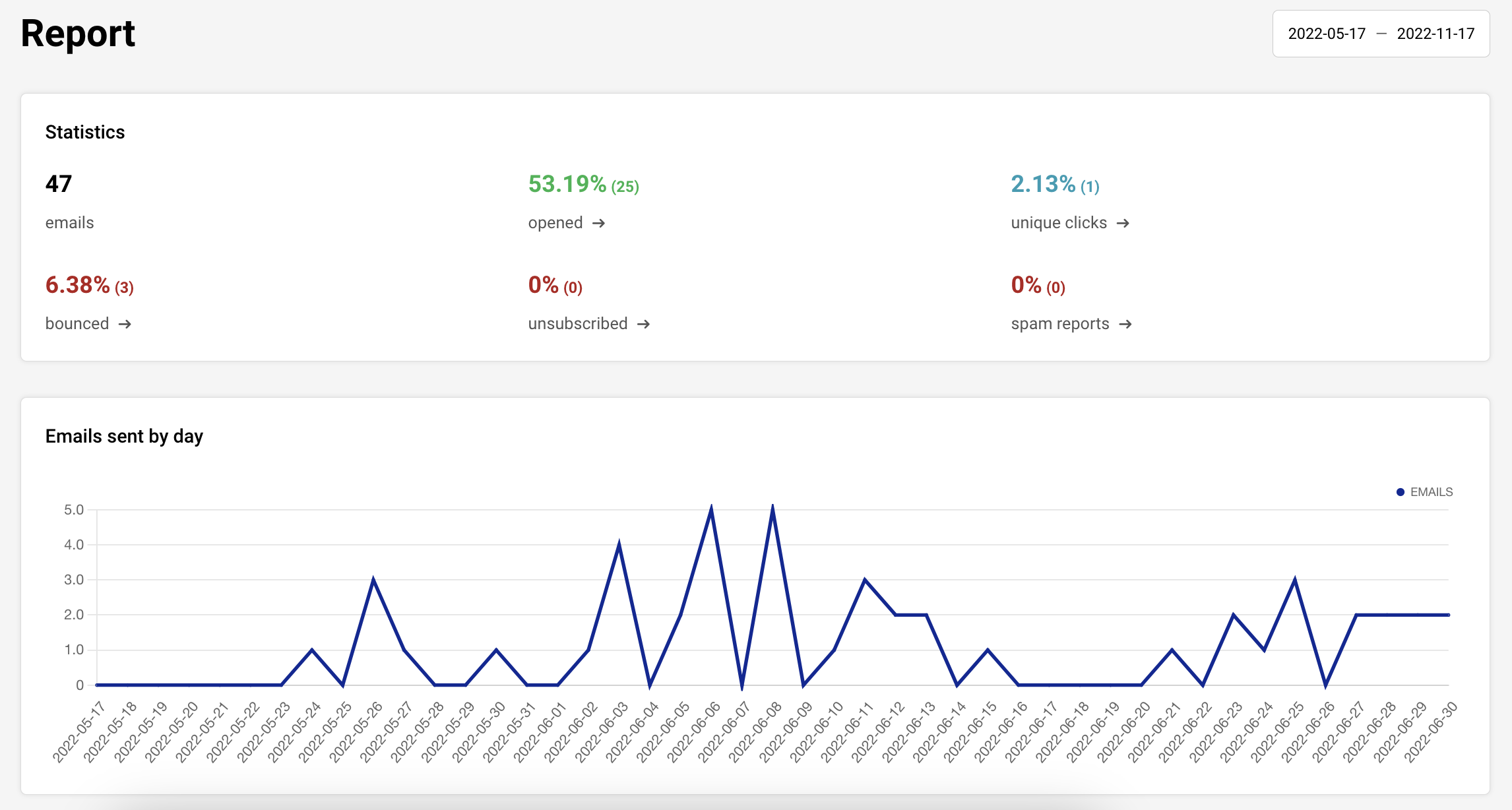Click the start date 2022-05-17

click(1327, 34)
